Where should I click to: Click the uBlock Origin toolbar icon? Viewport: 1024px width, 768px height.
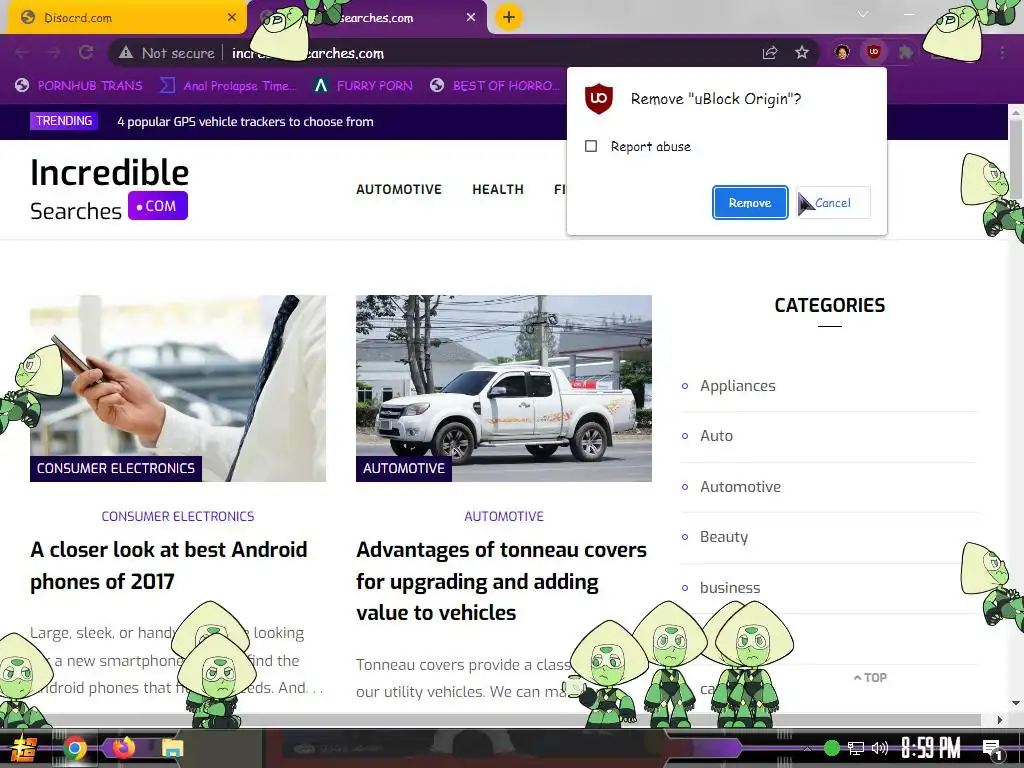tap(874, 53)
